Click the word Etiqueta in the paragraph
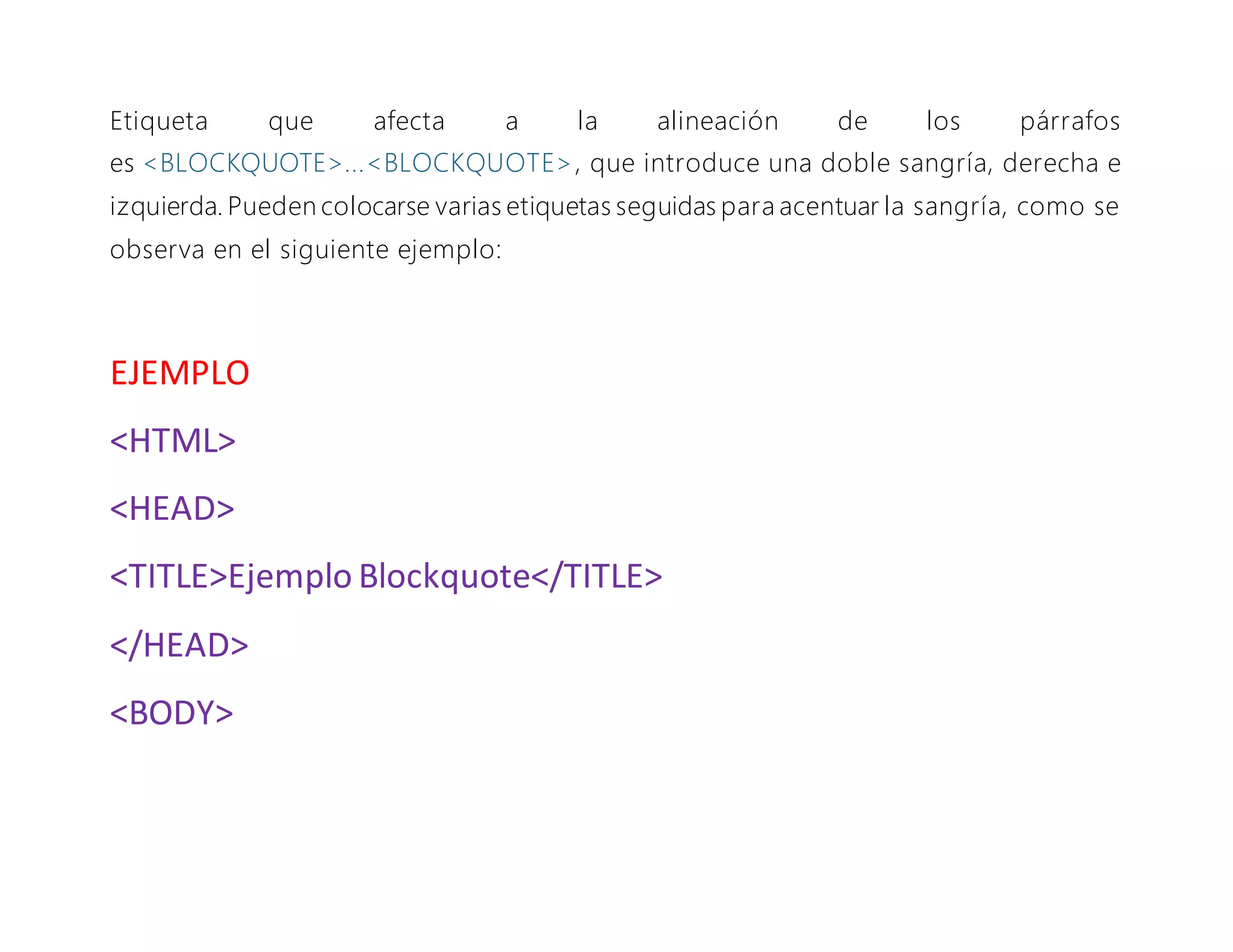Image resolution: width=1233 pixels, height=952 pixels. click(x=159, y=121)
